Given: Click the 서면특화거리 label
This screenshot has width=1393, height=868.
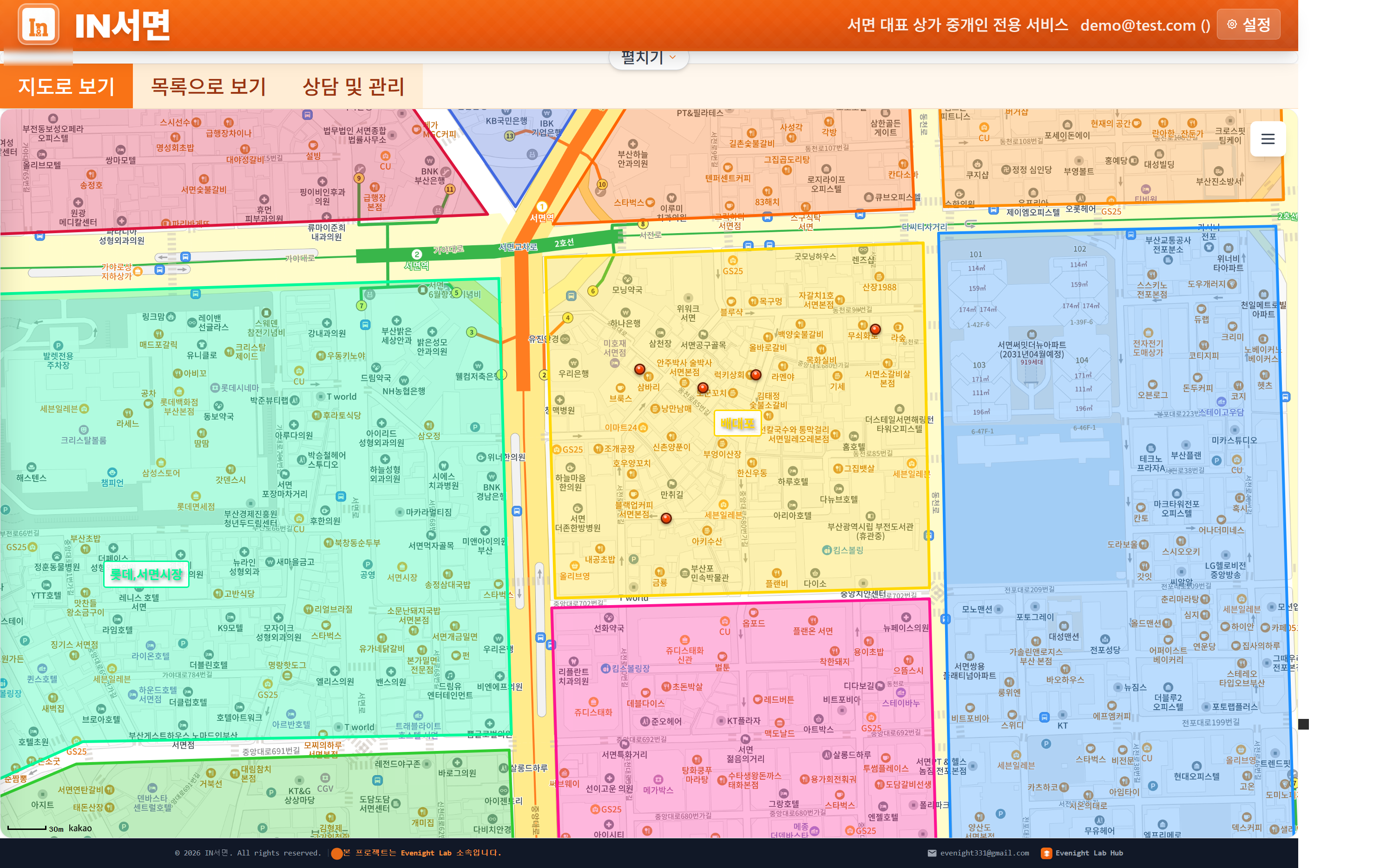Looking at the screenshot, I should click(x=624, y=754).
